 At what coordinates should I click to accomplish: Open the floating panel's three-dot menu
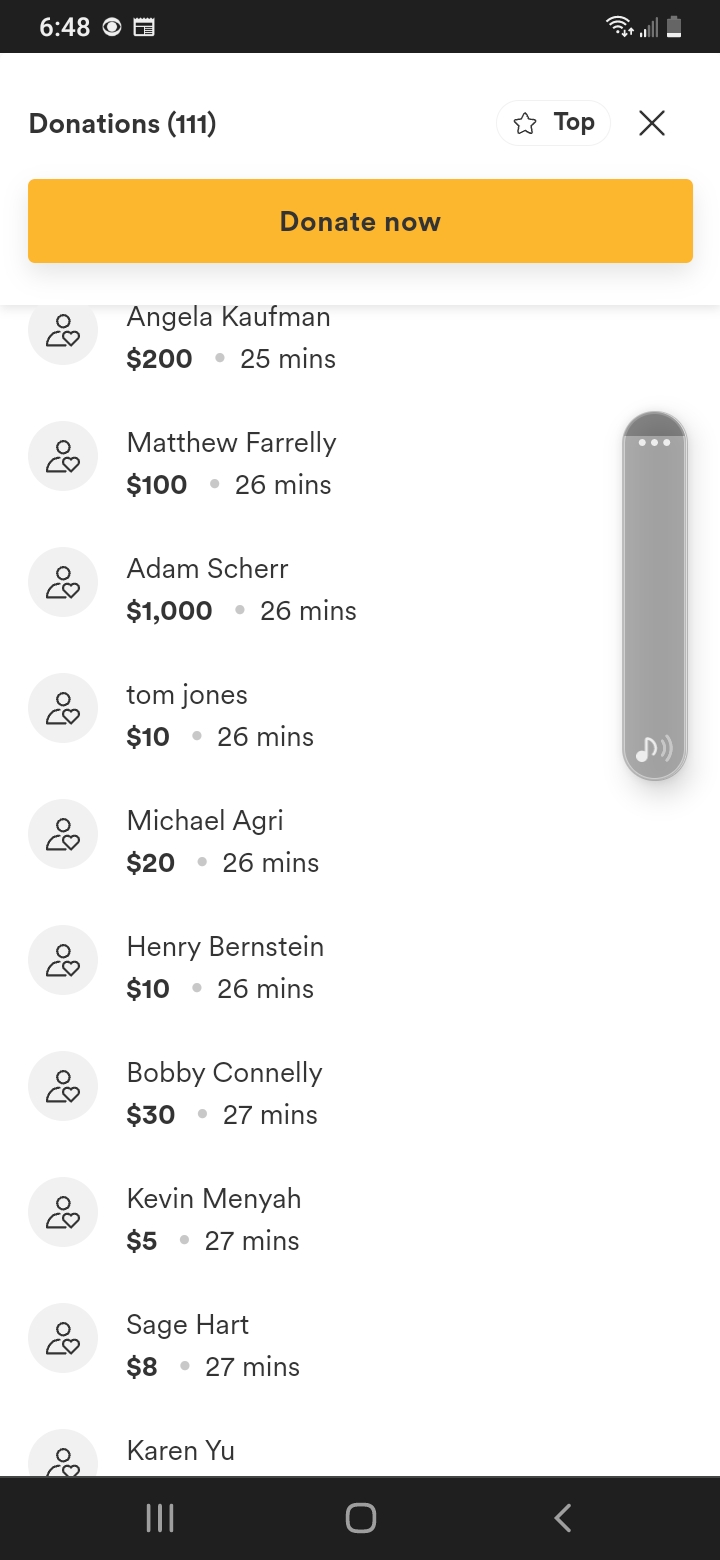coord(654,442)
